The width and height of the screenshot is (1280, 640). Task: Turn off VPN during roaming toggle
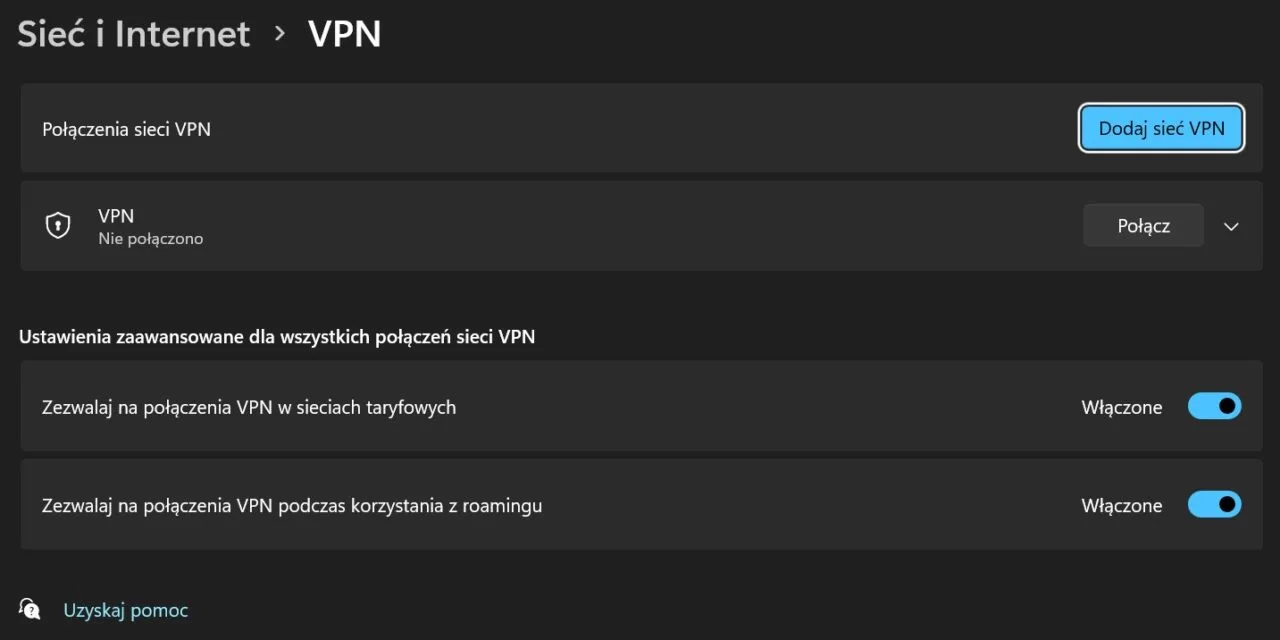click(x=1214, y=504)
